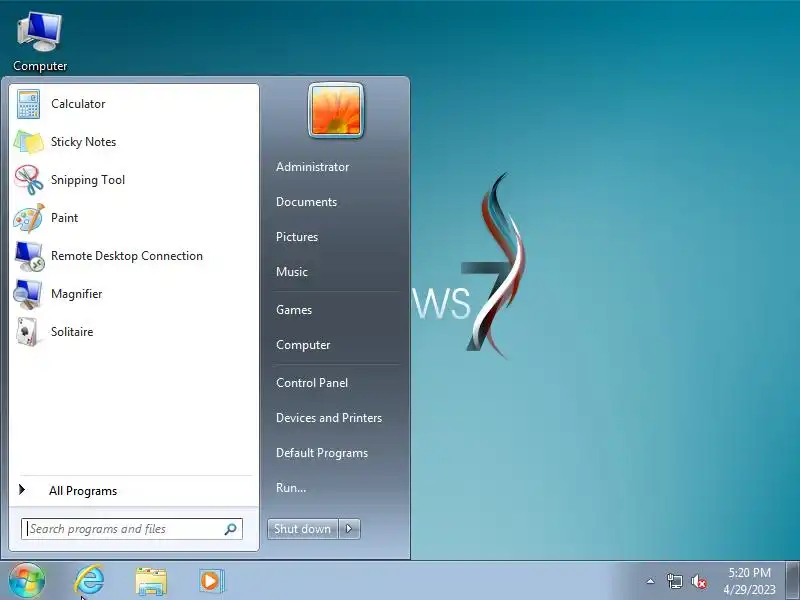Open Magnifier using its icon
Viewport: 800px width, 600px height.
click(x=28, y=294)
